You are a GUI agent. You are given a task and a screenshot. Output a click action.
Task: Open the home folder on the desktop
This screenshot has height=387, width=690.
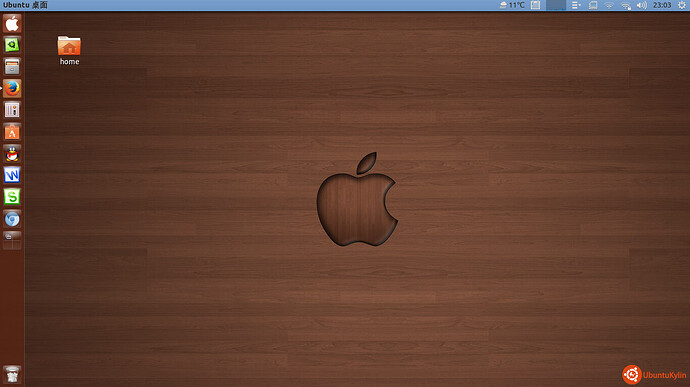(x=69, y=51)
